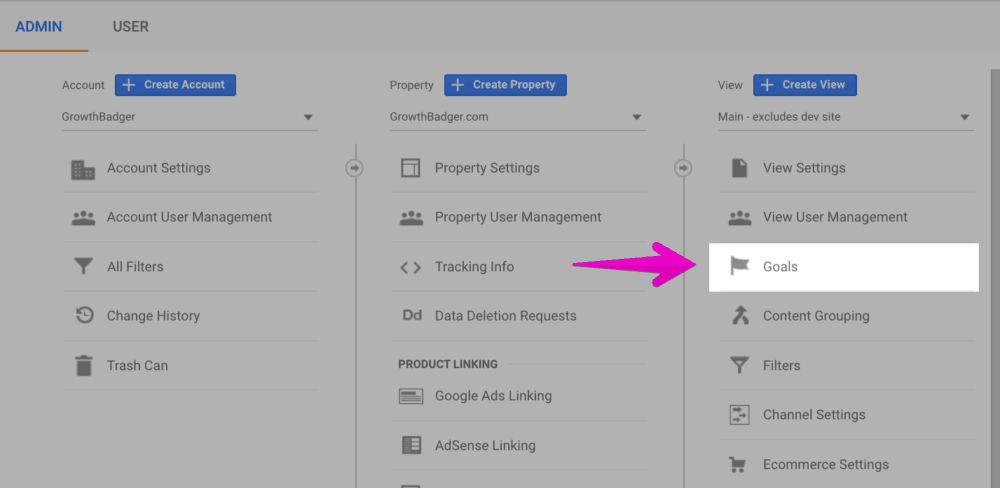Open Property User Management
The image size is (1000, 488).
(518, 218)
